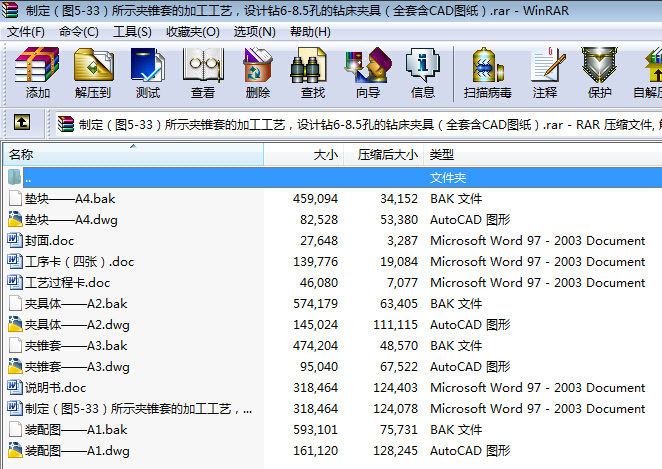This screenshot has height=469, width=662.
Task: Click the Comment (注释) toolbar icon
Action: point(548,65)
